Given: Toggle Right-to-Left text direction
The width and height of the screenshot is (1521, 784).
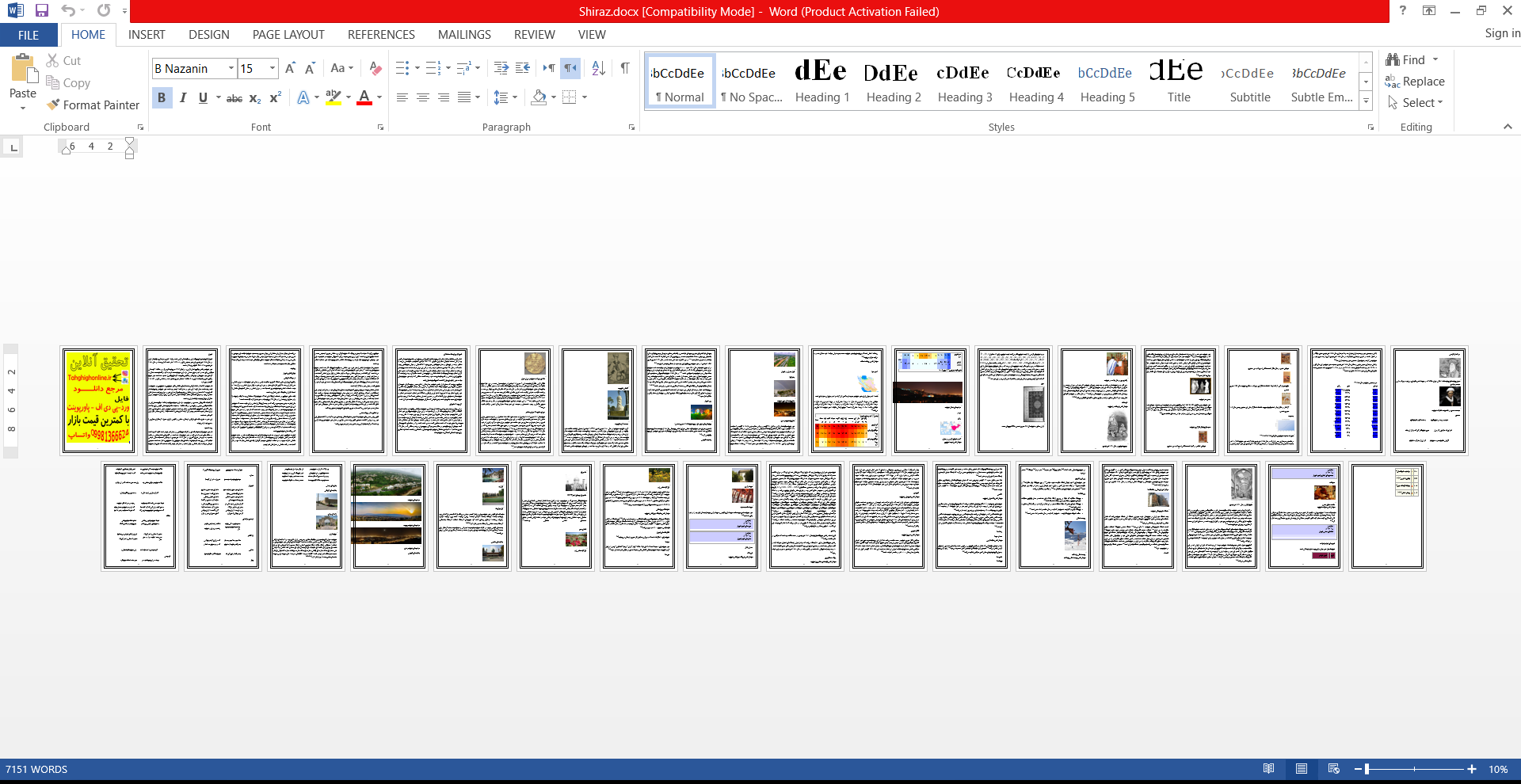Looking at the screenshot, I should coord(570,68).
